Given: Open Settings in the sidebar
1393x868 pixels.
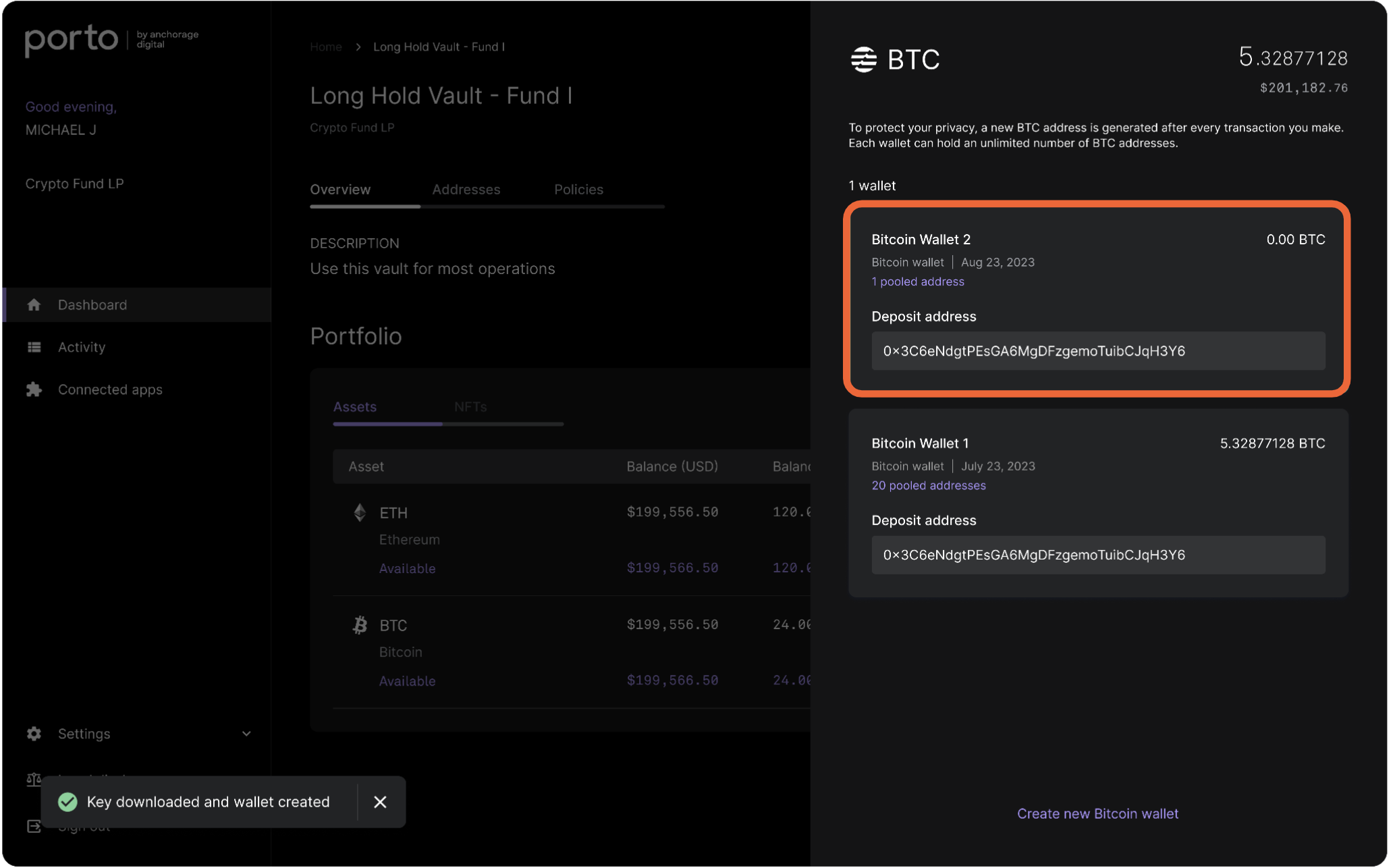Looking at the screenshot, I should 84,734.
